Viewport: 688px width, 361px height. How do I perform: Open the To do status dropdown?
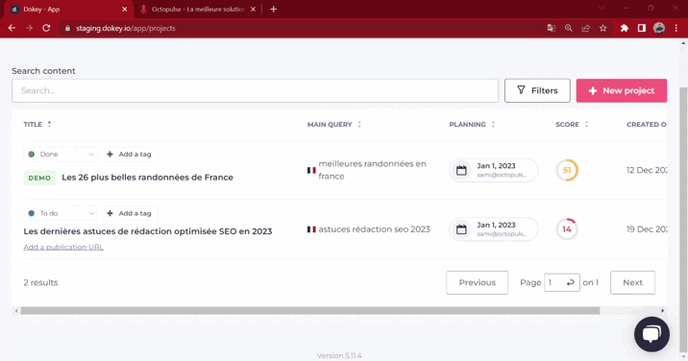pos(61,213)
